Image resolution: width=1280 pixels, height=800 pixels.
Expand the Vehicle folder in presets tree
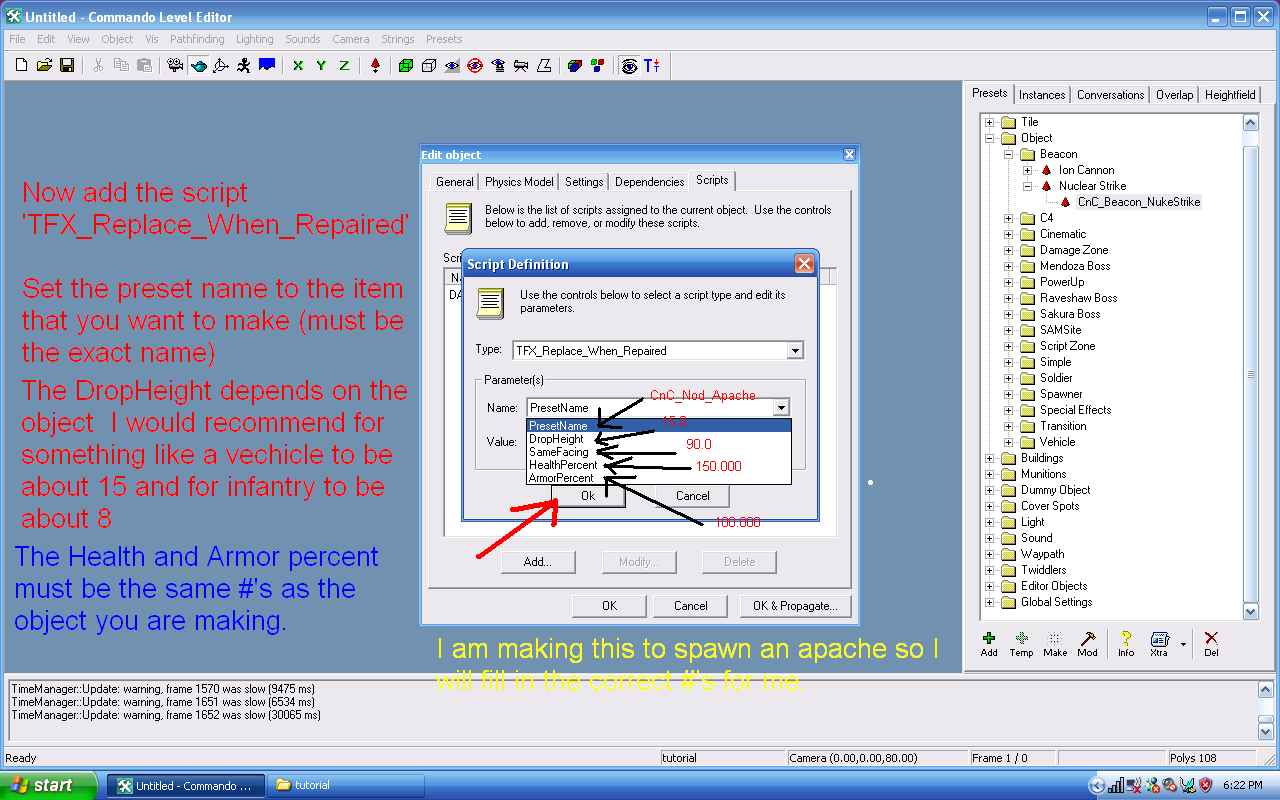pyautogui.click(x=1008, y=442)
